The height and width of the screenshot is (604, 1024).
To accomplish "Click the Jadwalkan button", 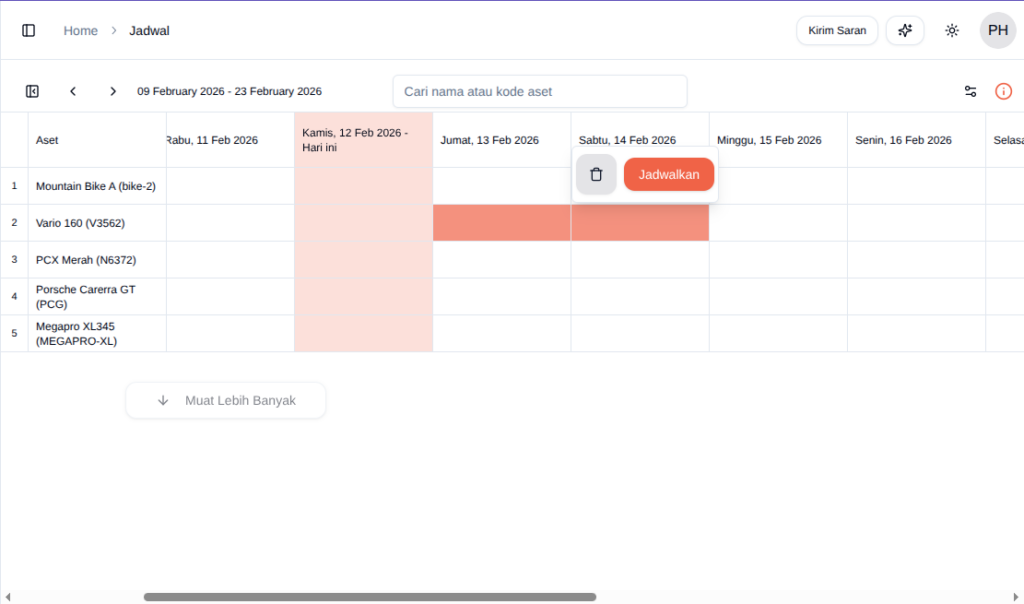I will pos(669,175).
